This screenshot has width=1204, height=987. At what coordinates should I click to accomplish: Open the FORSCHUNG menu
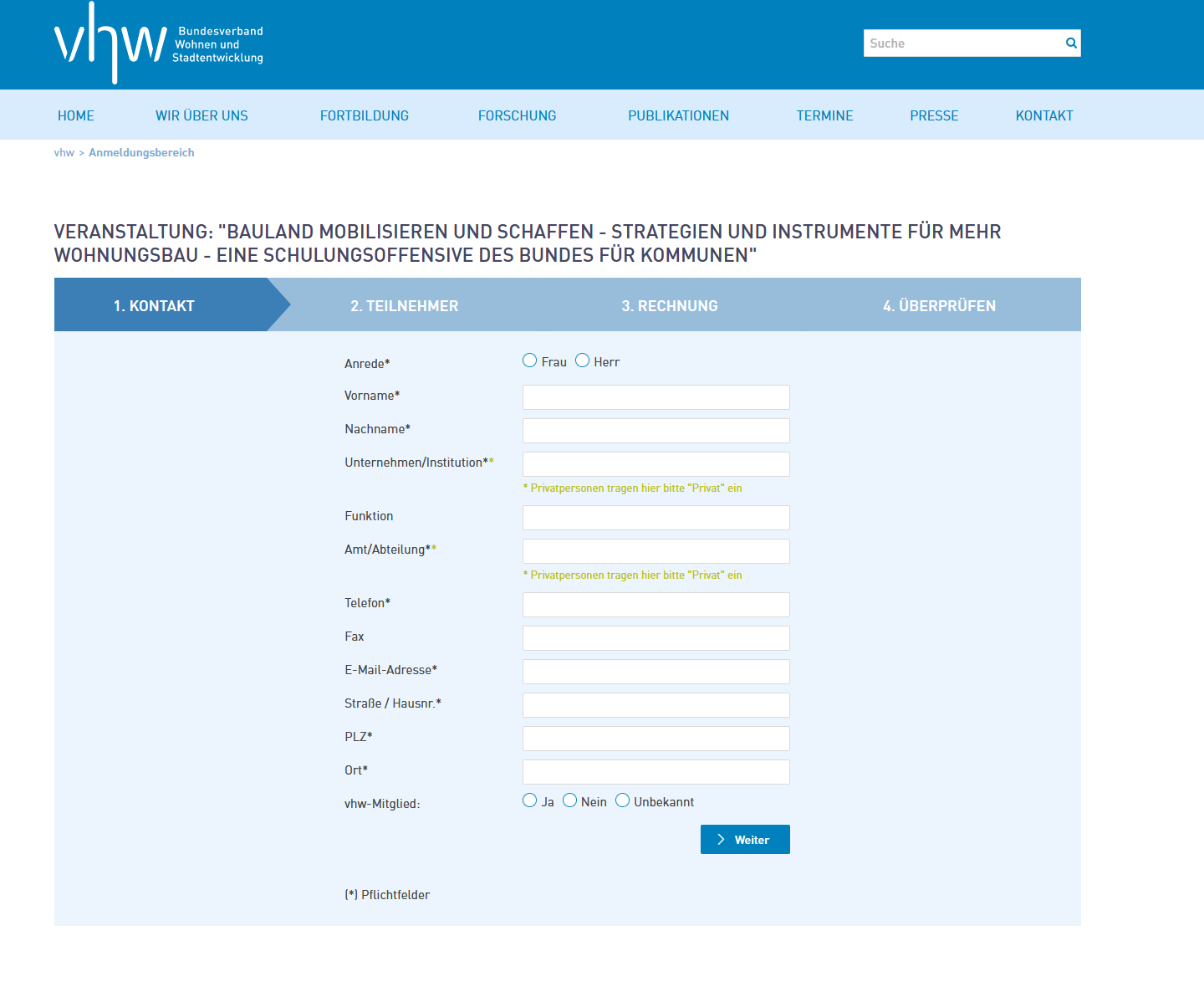click(517, 115)
